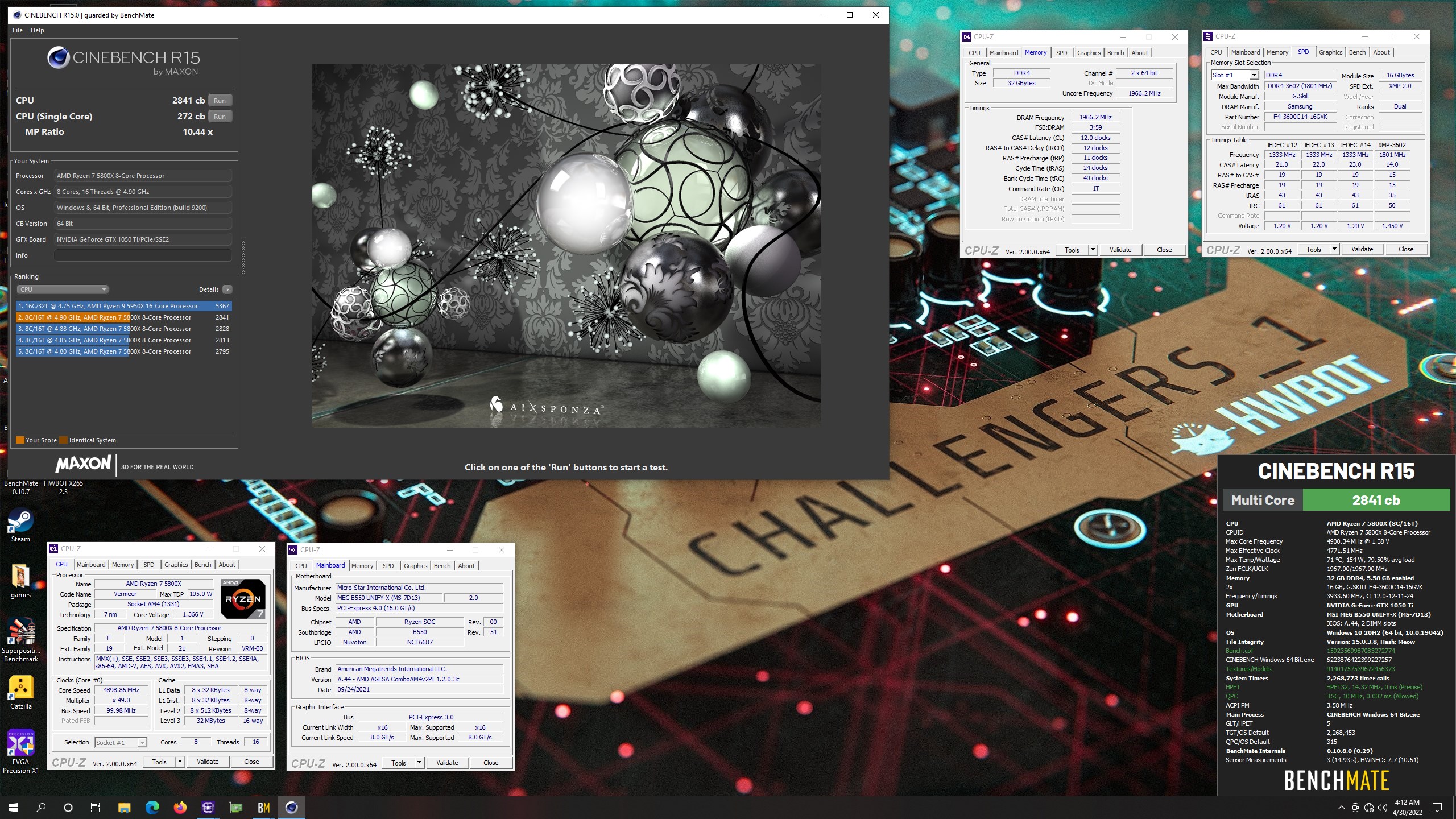
Task: Select Graphics tab in CPU-Z Mainboard window
Action: click(416, 566)
